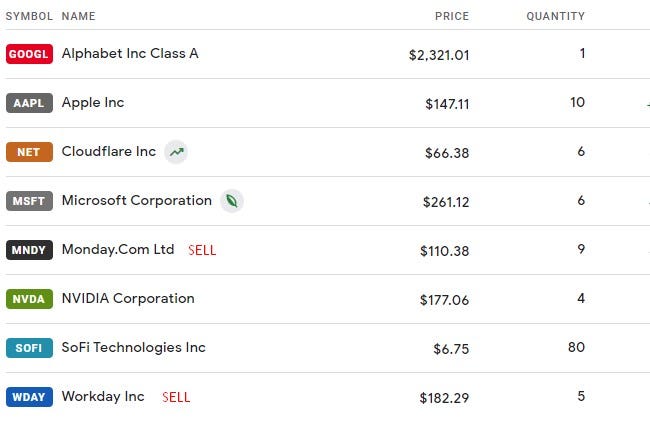Click the red GOOGL ticker badge

point(29,54)
